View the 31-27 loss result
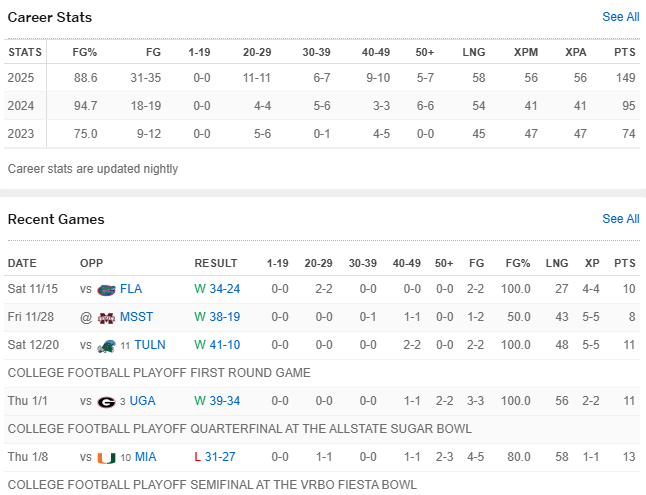 [x=222, y=457]
